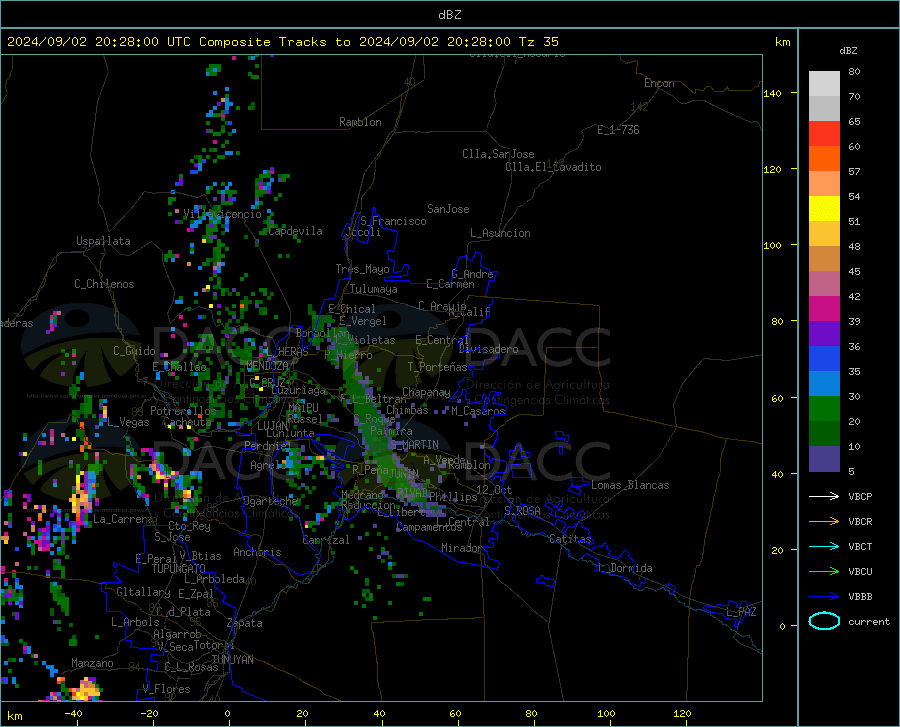900x727 pixels.
Task: Click the 'Mirador' map label
Action: point(462,548)
